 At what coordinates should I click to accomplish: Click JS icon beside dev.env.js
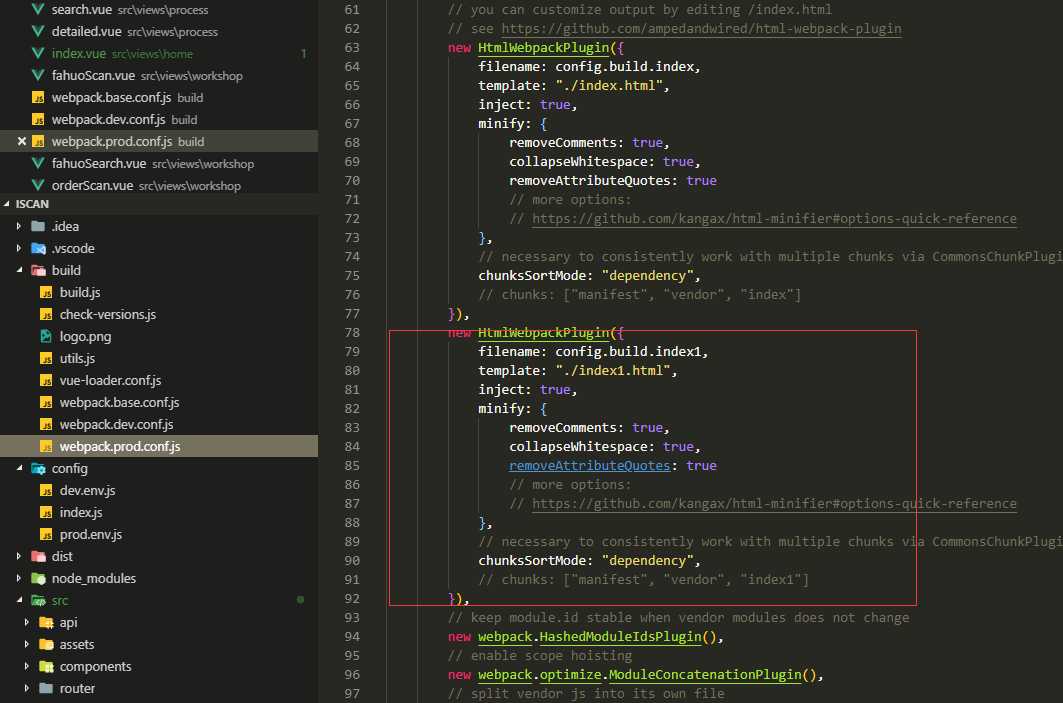(x=46, y=490)
